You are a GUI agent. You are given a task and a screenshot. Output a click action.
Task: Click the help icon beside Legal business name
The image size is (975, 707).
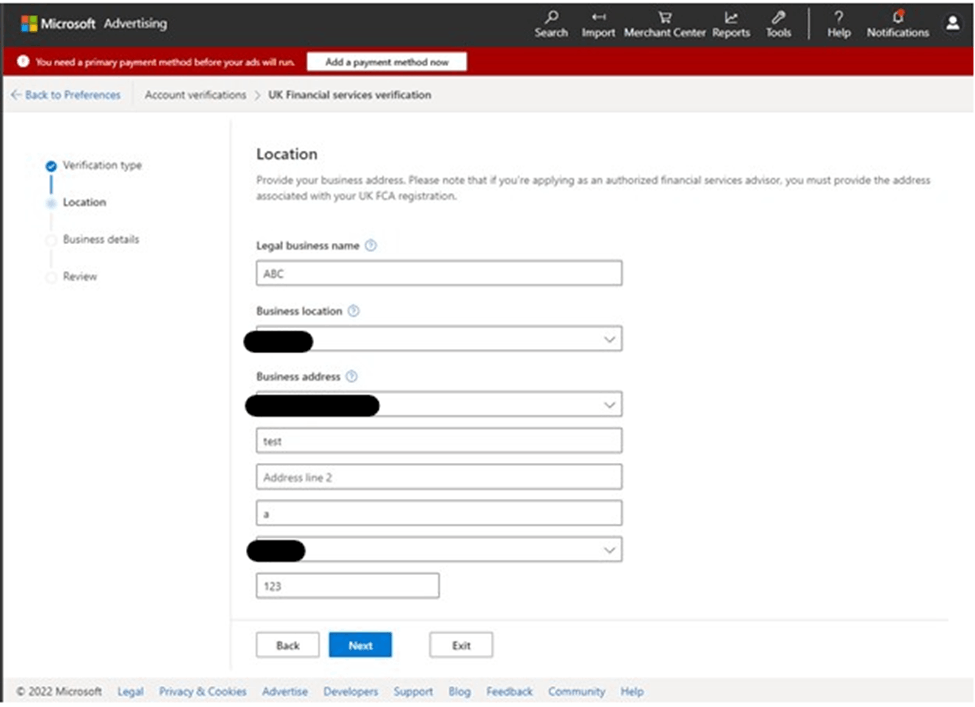point(371,246)
